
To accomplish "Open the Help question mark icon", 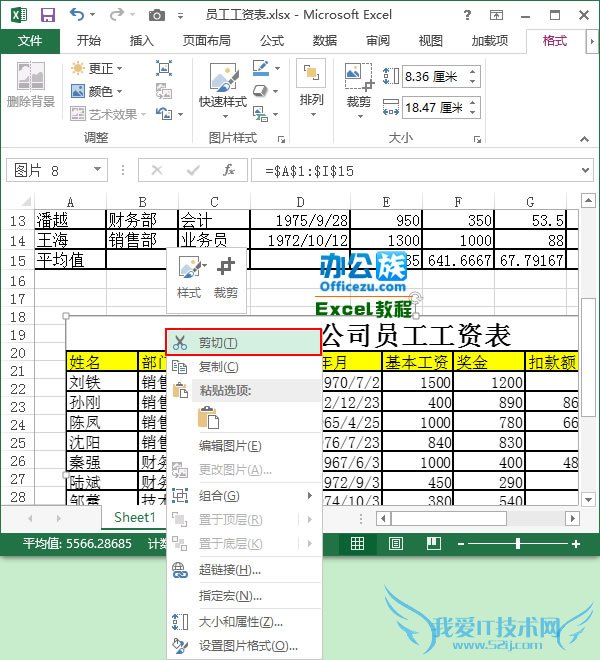I will pos(467,16).
